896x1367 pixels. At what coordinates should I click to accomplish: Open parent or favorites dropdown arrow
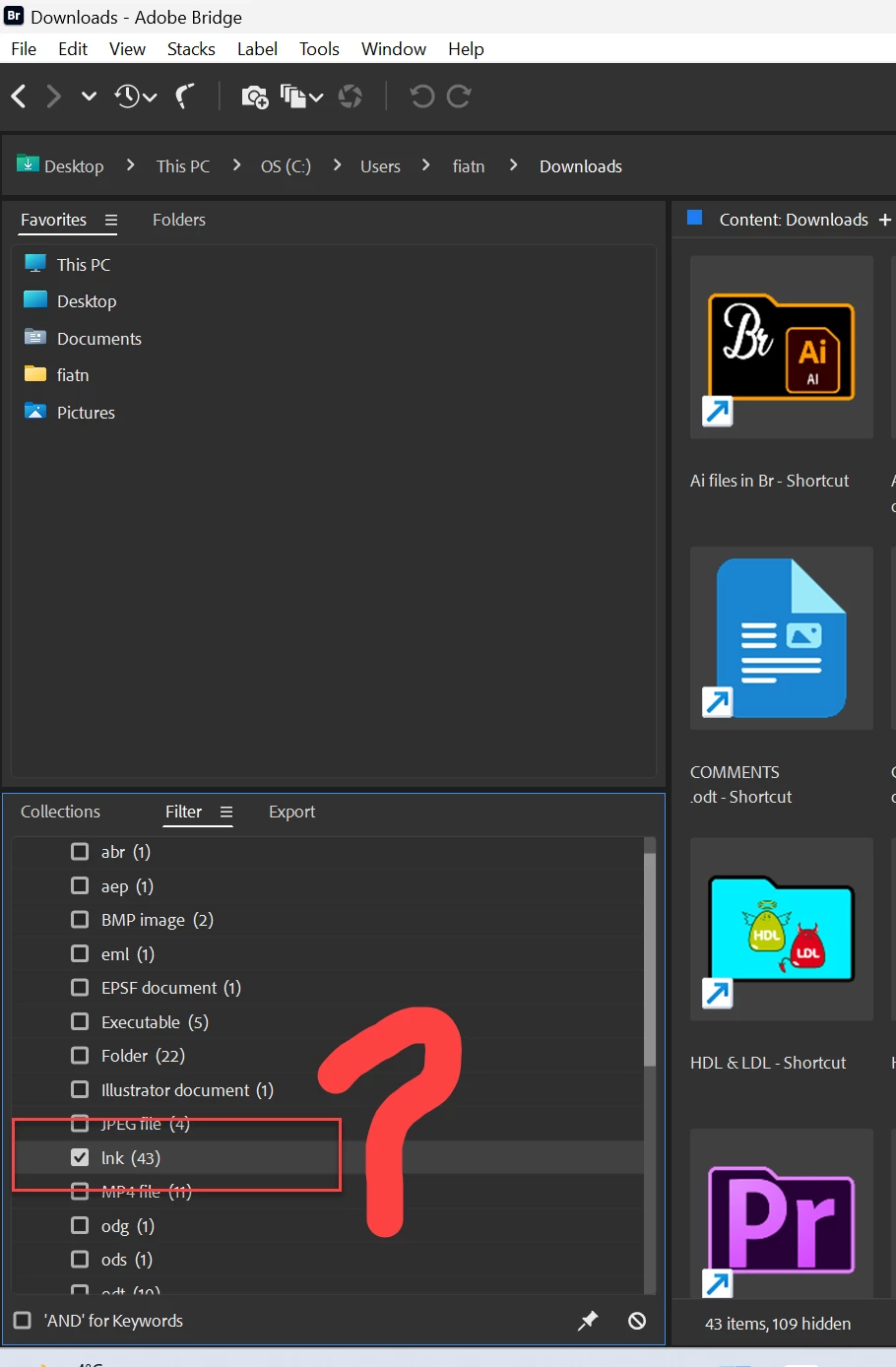click(x=89, y=96)
